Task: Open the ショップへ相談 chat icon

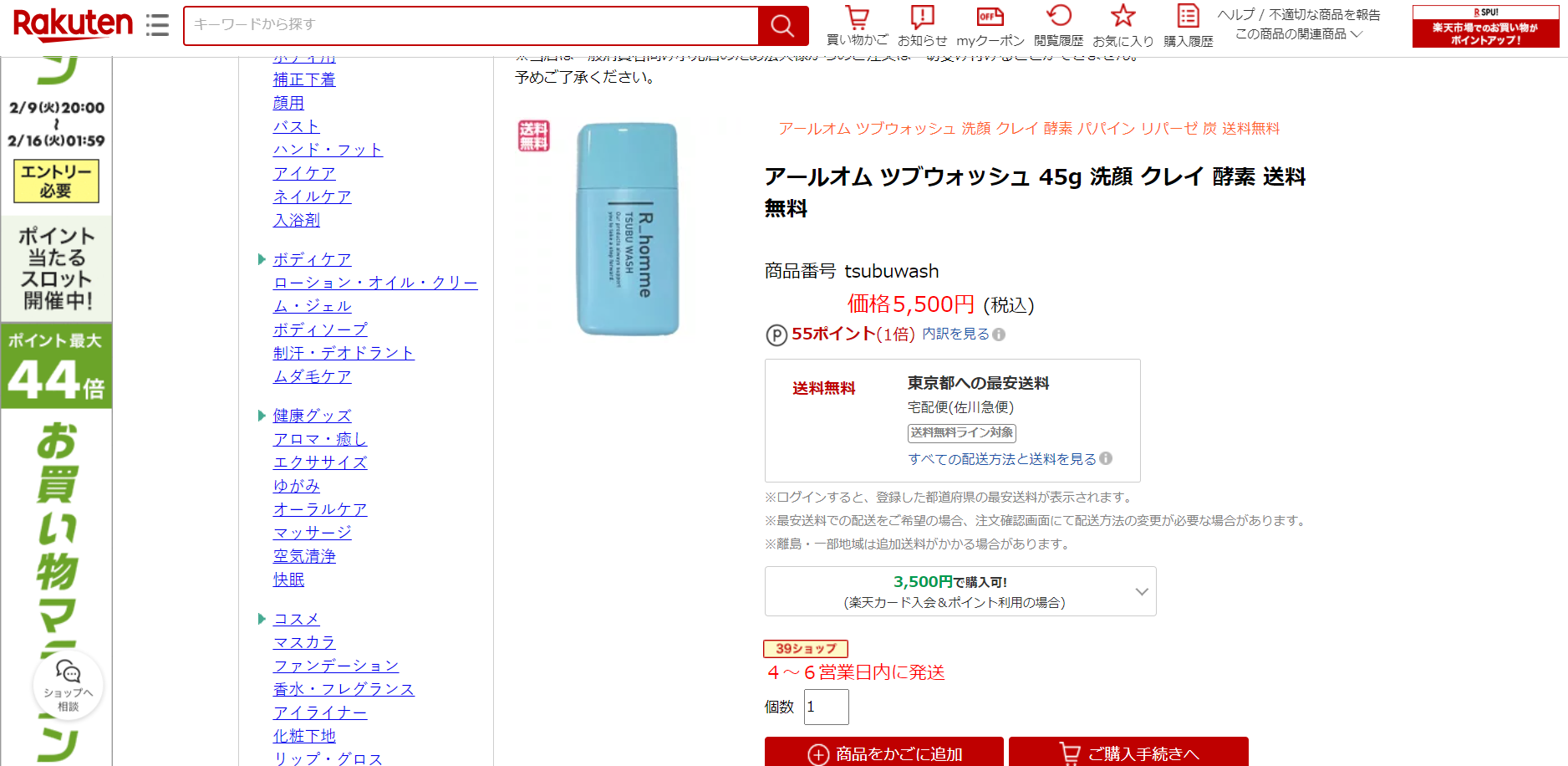Action: [68, 685]
